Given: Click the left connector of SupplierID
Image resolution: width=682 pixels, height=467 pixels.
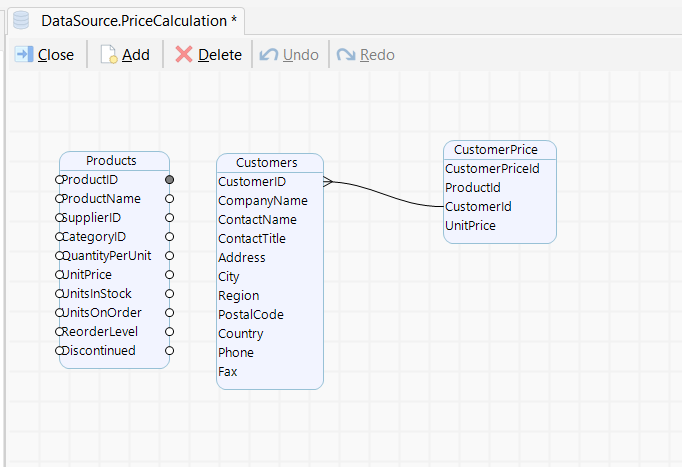Looking at the screenshot, I should tap(60, 217).
